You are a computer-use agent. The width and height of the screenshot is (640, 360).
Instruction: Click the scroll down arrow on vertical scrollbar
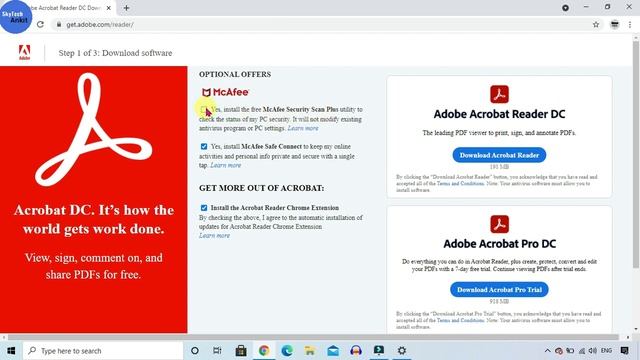(x=636, y=329)
